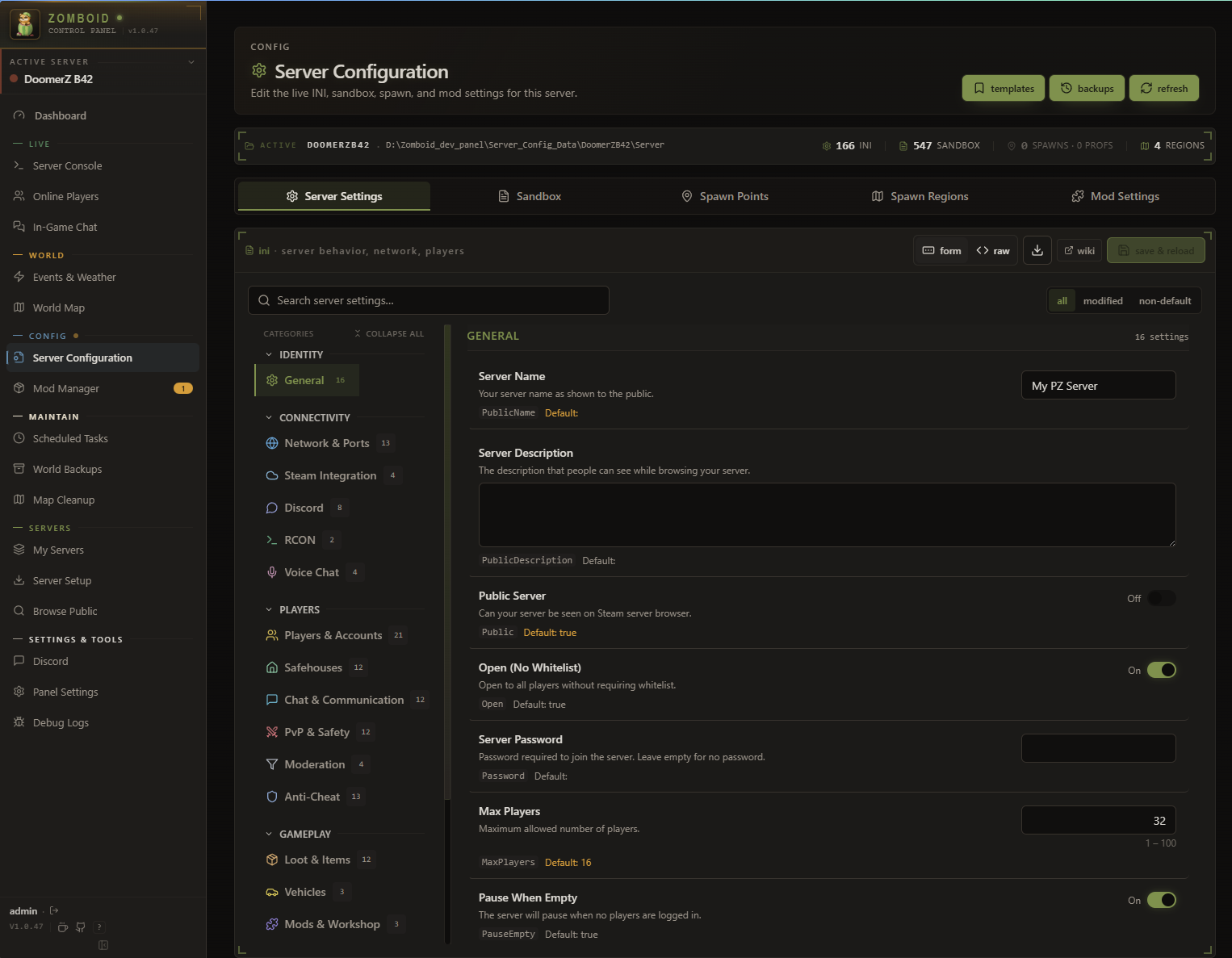
Task: Open World Map page
Action: [x=103, y=307]
